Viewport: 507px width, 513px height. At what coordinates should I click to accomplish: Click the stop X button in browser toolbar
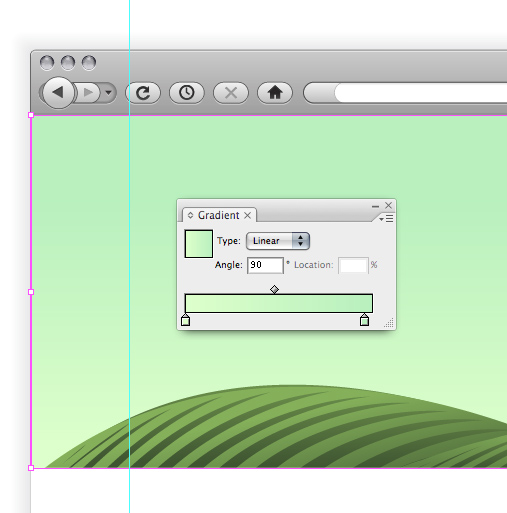(x=231, y=93)
